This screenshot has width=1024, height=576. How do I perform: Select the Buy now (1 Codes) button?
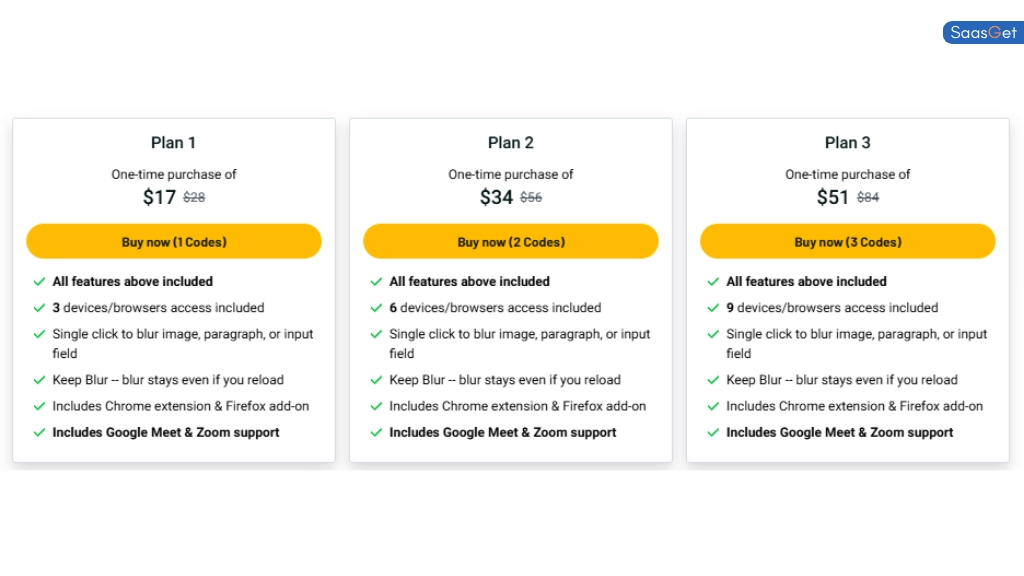173,241
